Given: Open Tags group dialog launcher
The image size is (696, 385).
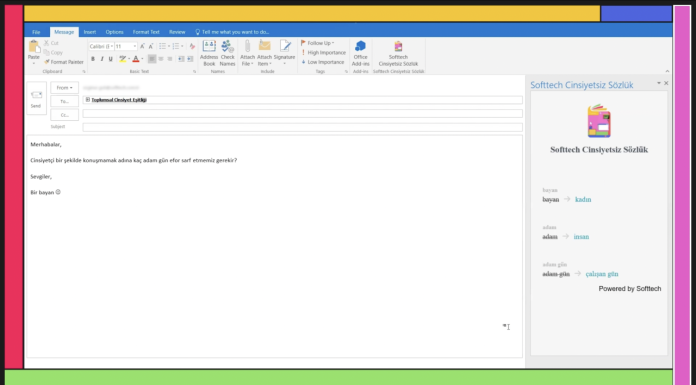Looking at the screenshot, I should pyautogui.click(x=346, y=71).
